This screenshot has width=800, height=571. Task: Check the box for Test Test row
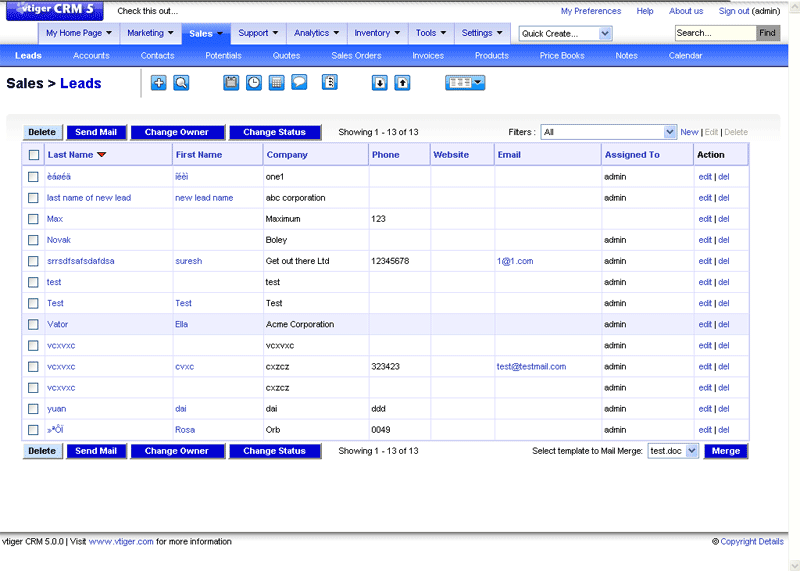[x=33, y=304]
